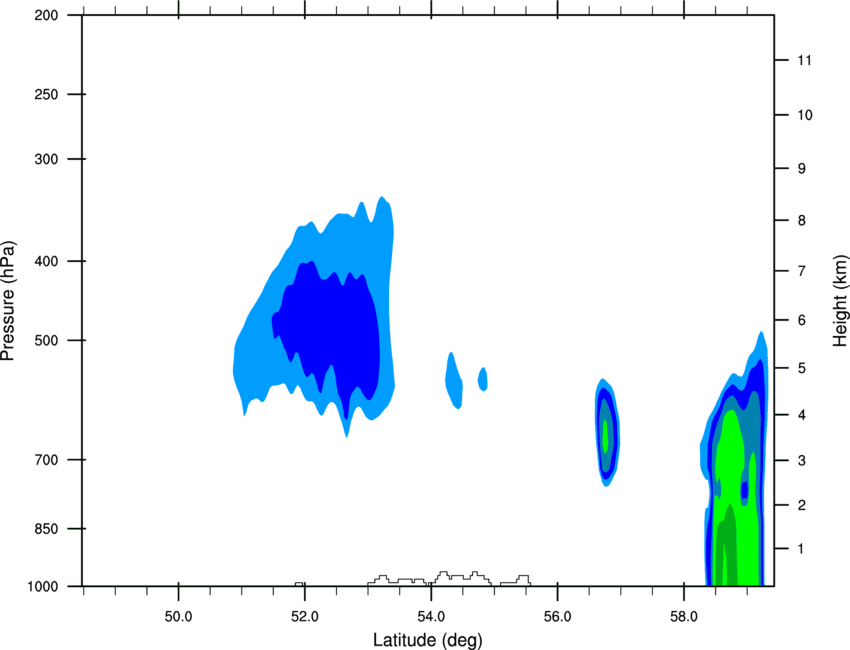850x650 pixels.
Task: Click the light blue patch near 54.3 degrees
Action: [x=454, y=381]
